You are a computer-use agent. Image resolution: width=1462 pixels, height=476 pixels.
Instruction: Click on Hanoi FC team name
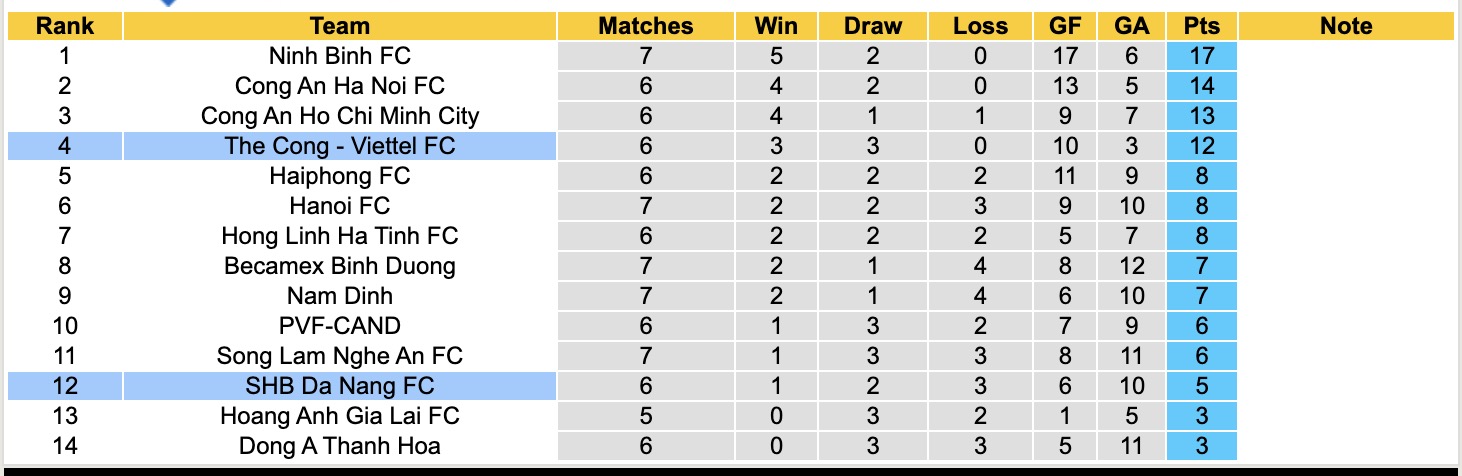(340, 206)
